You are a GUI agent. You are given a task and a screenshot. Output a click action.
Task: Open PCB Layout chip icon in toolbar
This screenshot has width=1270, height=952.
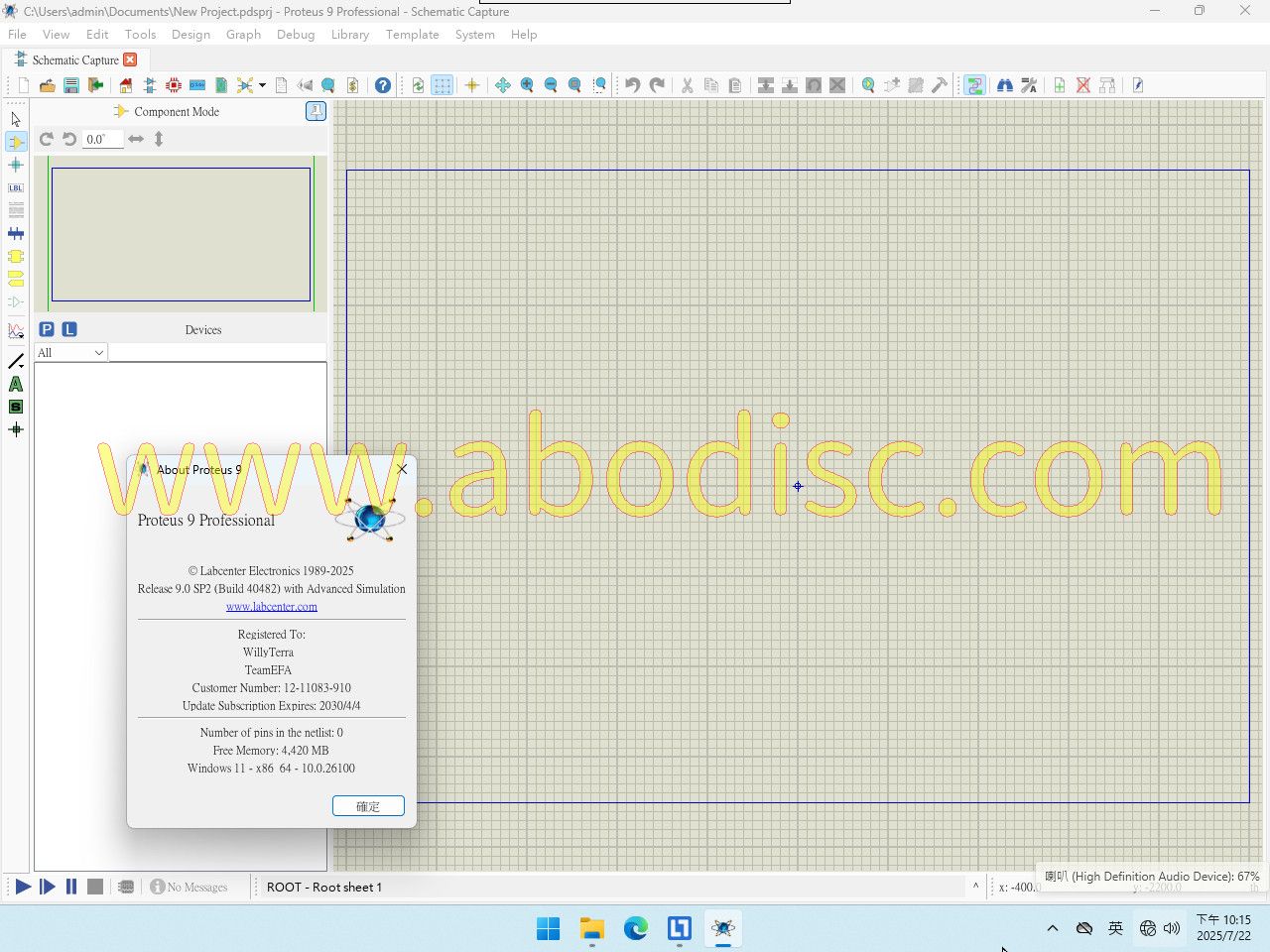coord(174,85)
